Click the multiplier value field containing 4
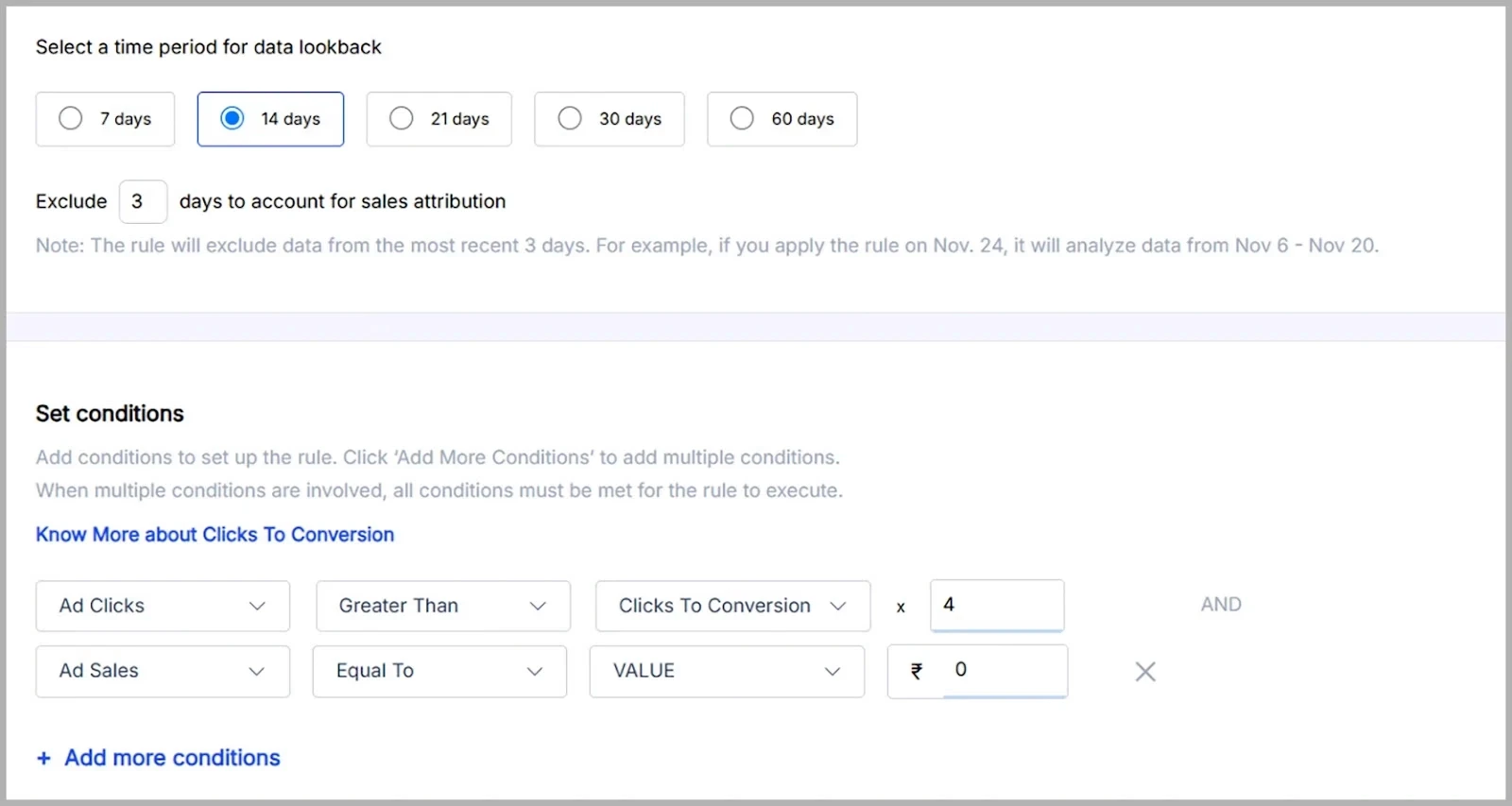1512x806 pixels. tap(997, 605)
